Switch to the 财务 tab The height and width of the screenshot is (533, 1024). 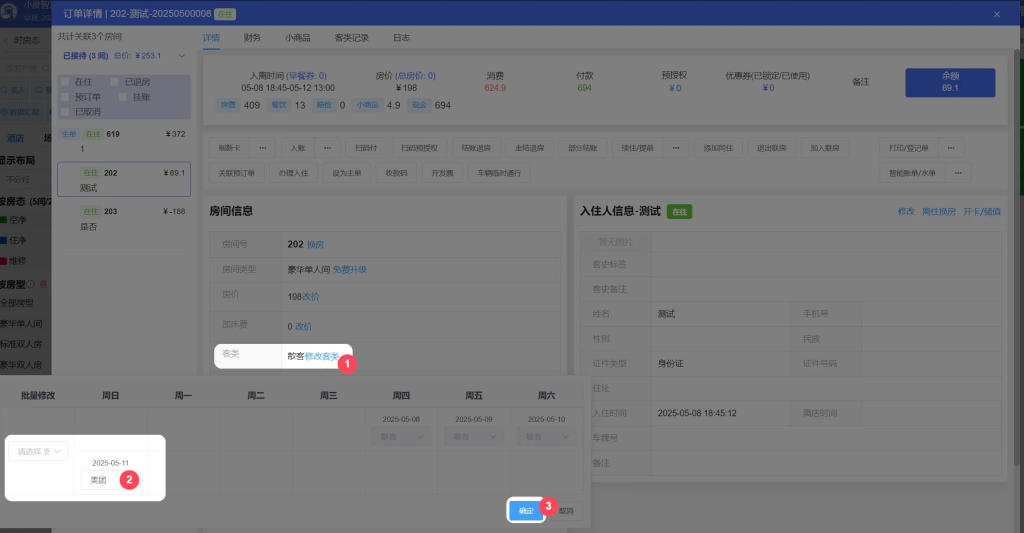click(x=252, y=38)
